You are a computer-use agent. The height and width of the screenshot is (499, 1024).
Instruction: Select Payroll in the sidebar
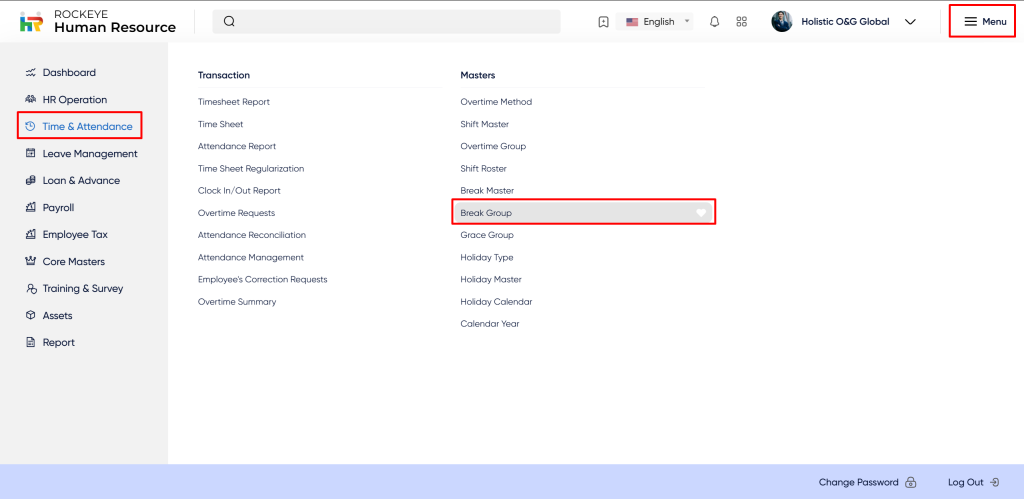[58, 208]
